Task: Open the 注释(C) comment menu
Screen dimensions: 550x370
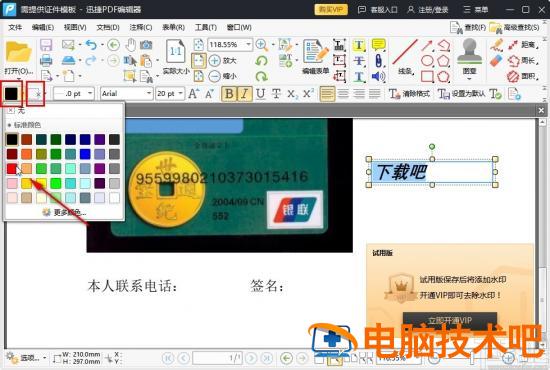Action: pyautogui.click(x=141, y=27)
